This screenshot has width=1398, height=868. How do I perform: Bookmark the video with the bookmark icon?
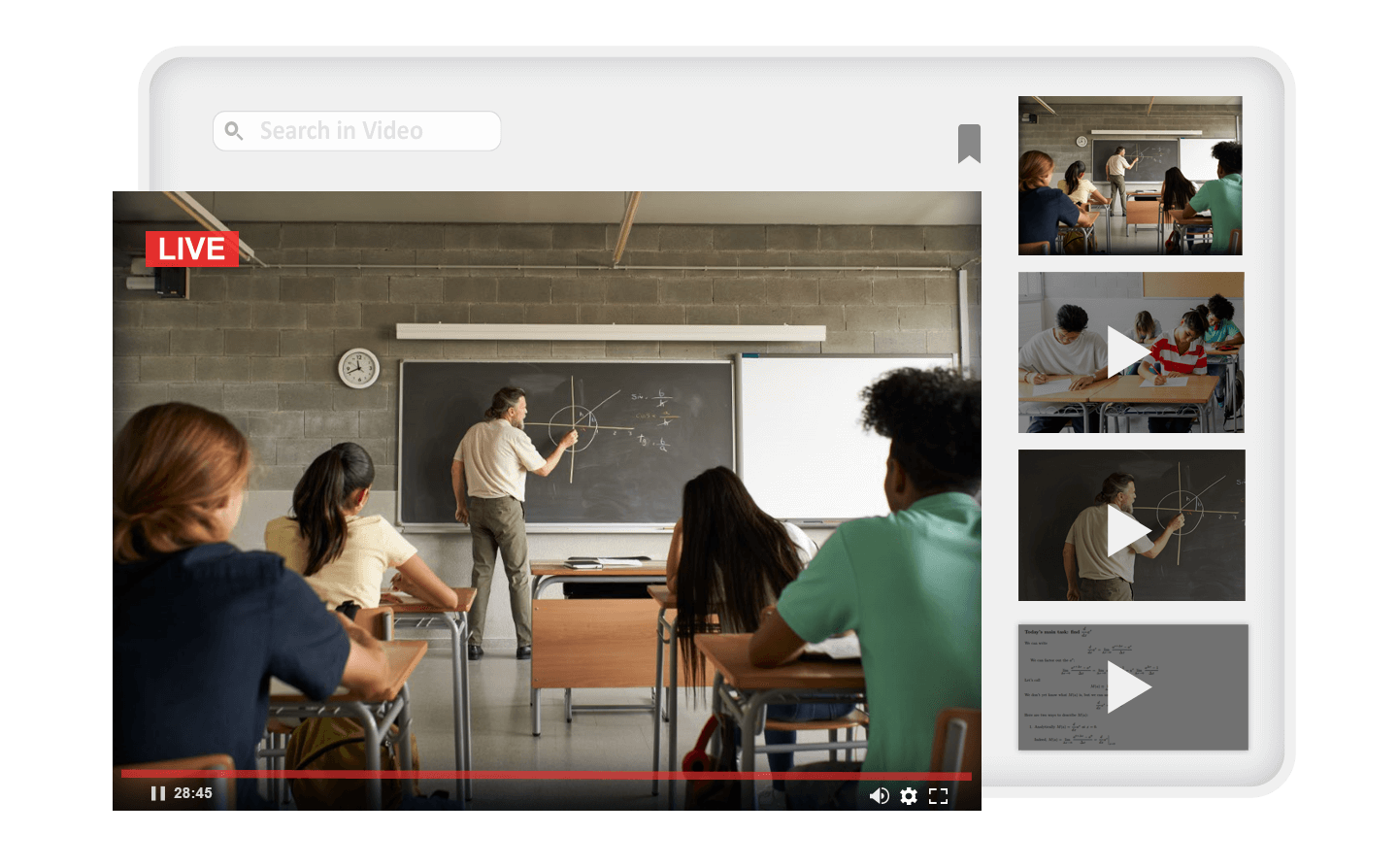pos(969,144)
